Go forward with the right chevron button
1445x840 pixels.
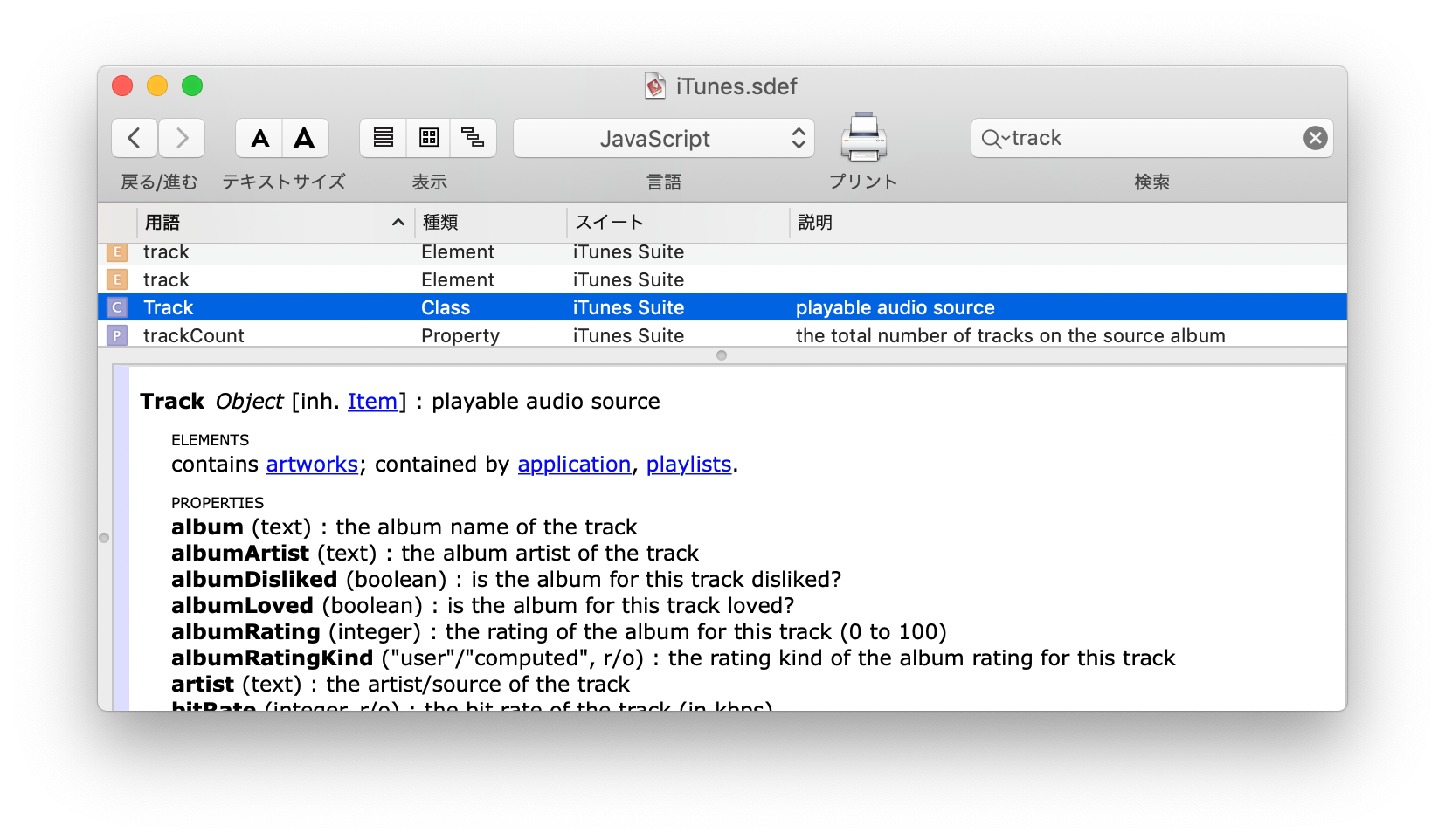point(182,138)
